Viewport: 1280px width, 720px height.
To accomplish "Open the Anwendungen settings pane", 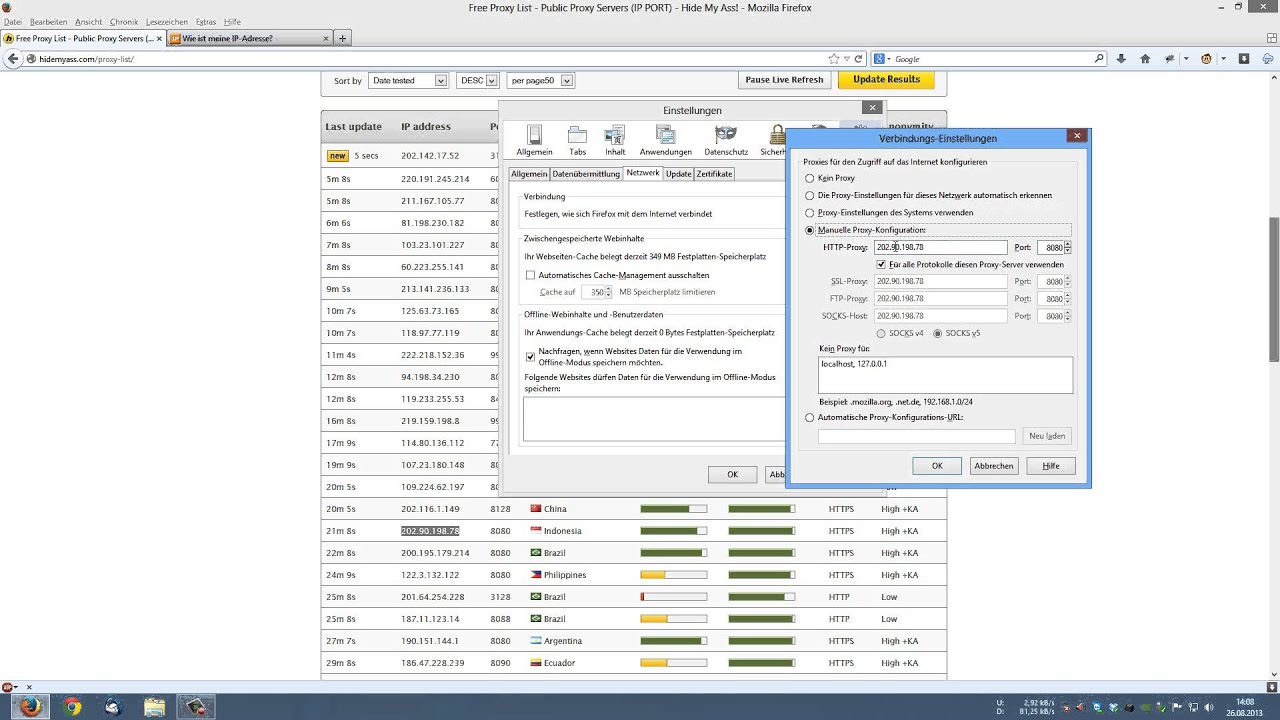I will [x=665, y=139].
